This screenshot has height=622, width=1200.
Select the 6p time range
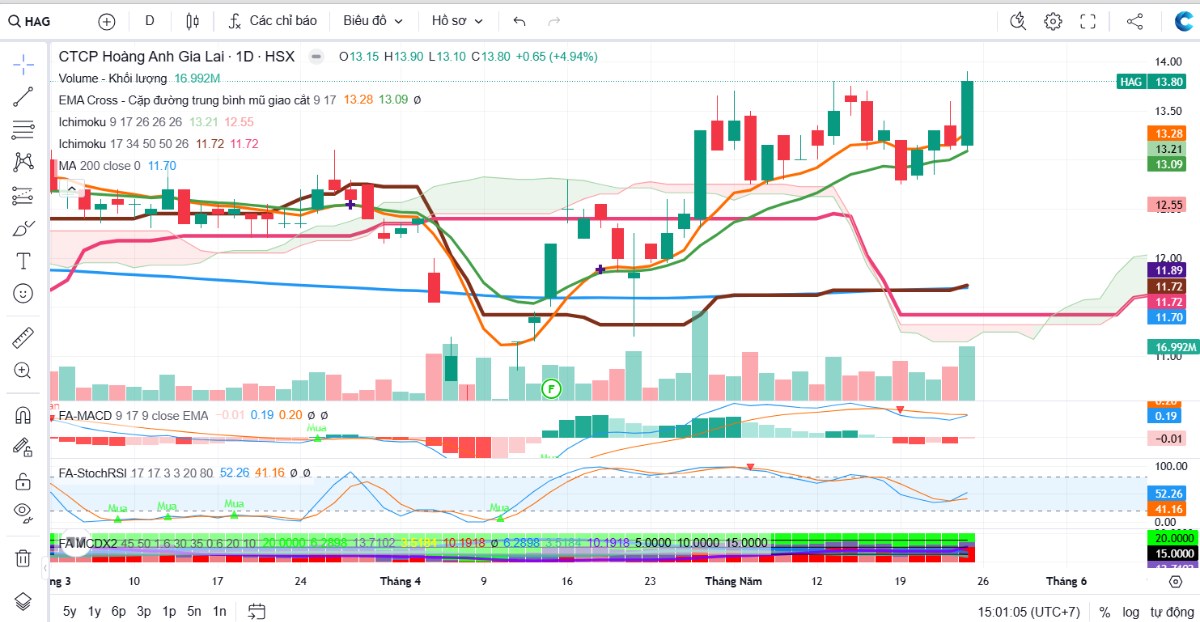tap(118, 611)
